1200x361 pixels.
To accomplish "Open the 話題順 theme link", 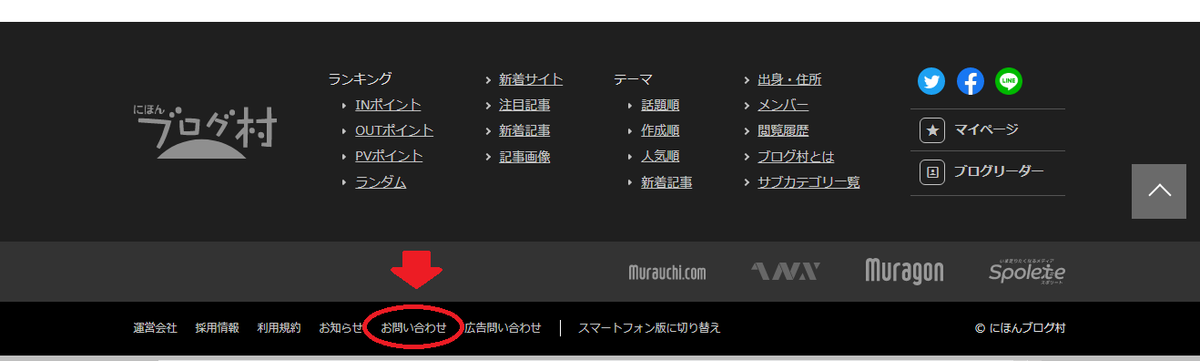I will coord(660,105).
